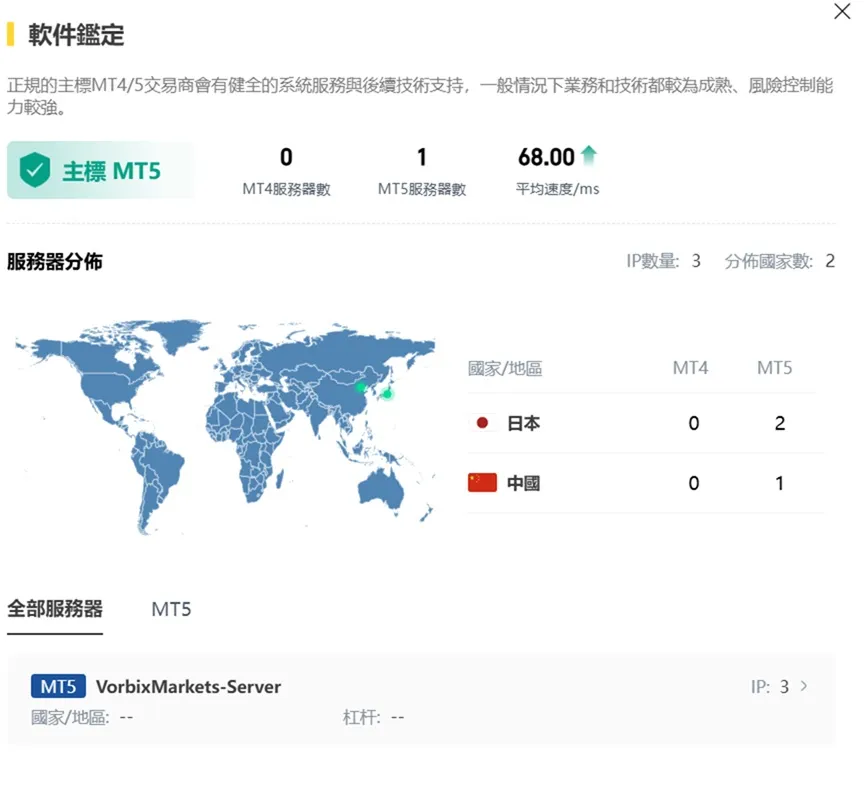Click the green up arrow beside 68.00

click(x=589, y=155)
